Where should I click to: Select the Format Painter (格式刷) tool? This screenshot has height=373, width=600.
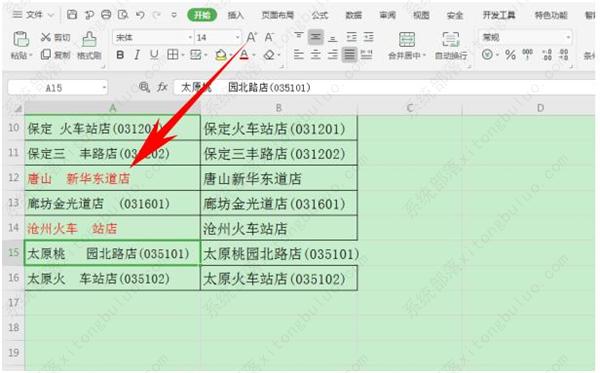point(89,39)
